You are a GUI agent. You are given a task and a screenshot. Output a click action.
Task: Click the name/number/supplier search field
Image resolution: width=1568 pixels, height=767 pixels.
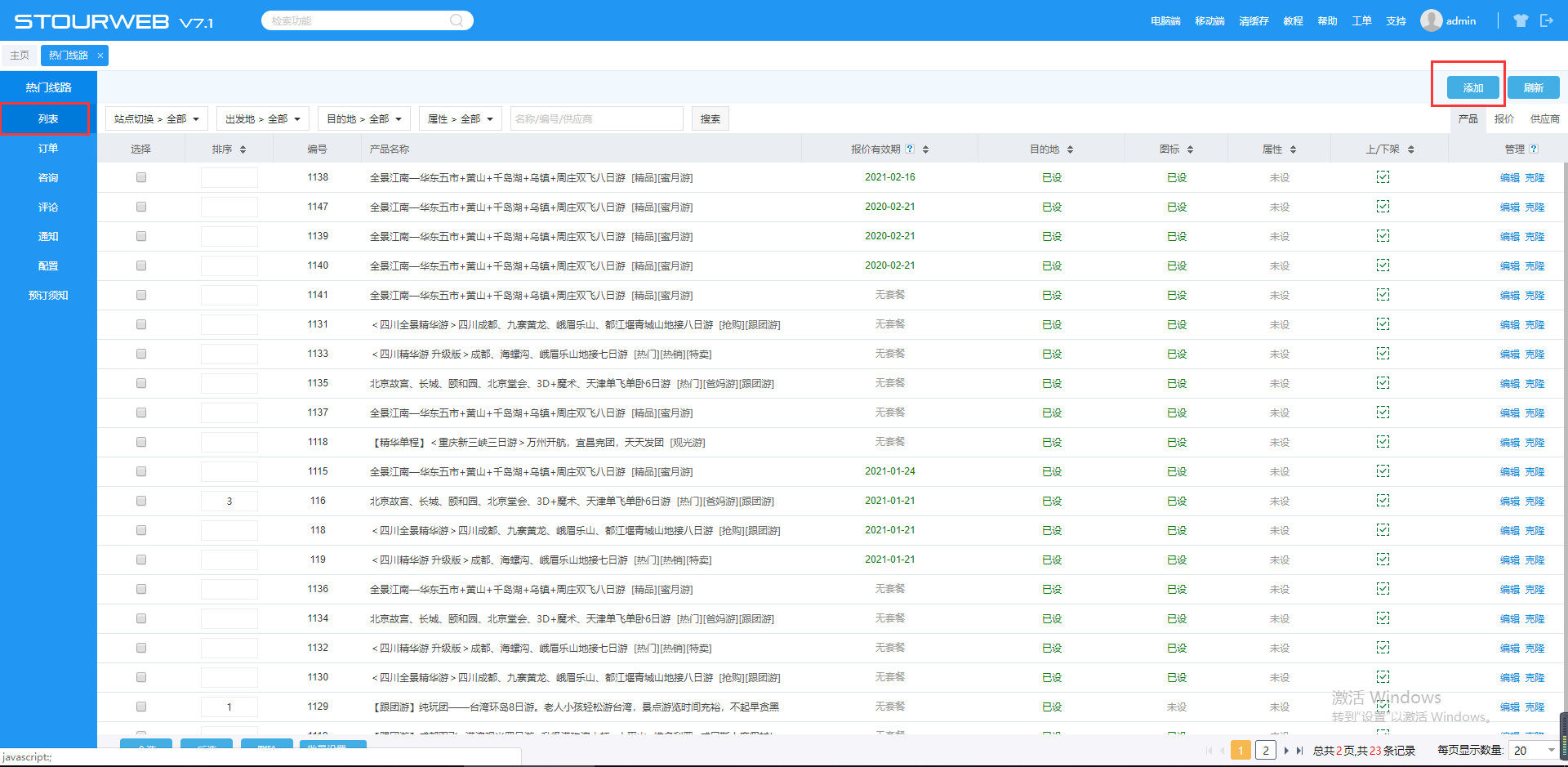(x=596, y=119)
